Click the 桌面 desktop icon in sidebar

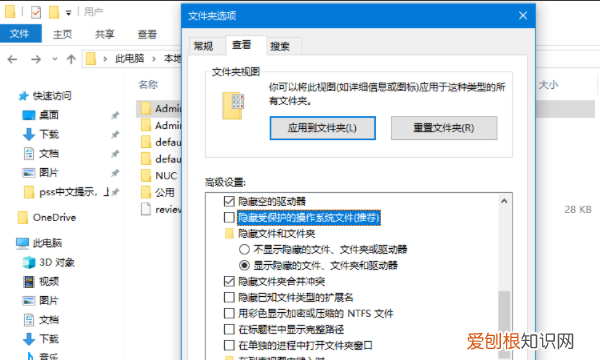pyautogui.click(x=29, y=115)
